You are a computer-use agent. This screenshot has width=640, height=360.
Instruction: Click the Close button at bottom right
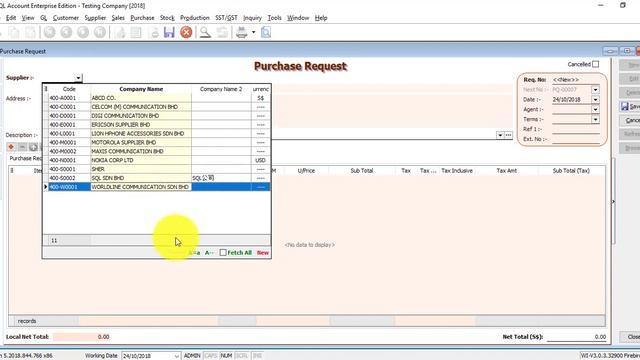630,337
